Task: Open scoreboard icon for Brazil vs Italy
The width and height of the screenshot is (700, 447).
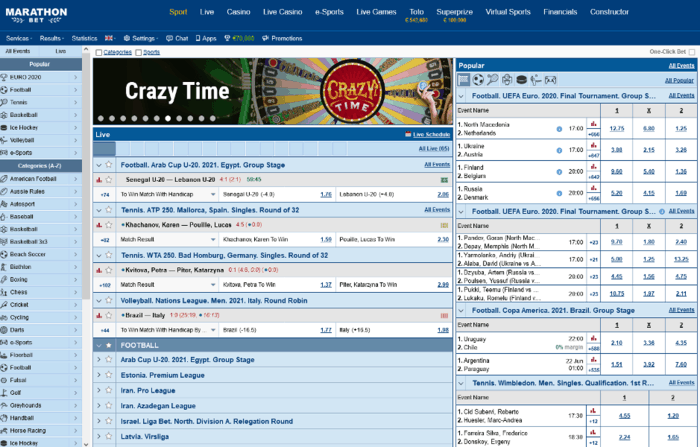Action: [444, 316]
